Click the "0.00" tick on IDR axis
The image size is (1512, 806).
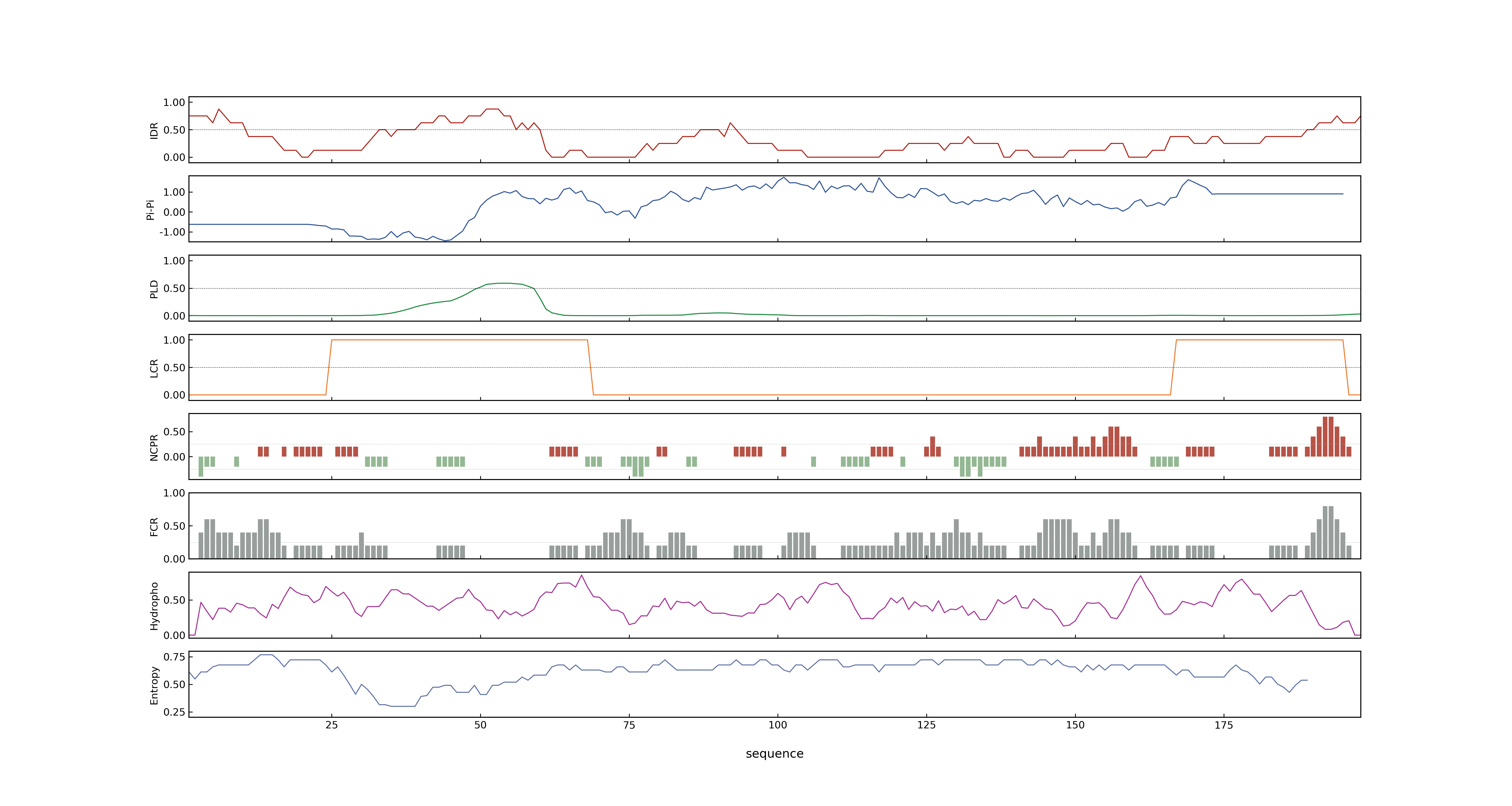(x=174, y=157)
